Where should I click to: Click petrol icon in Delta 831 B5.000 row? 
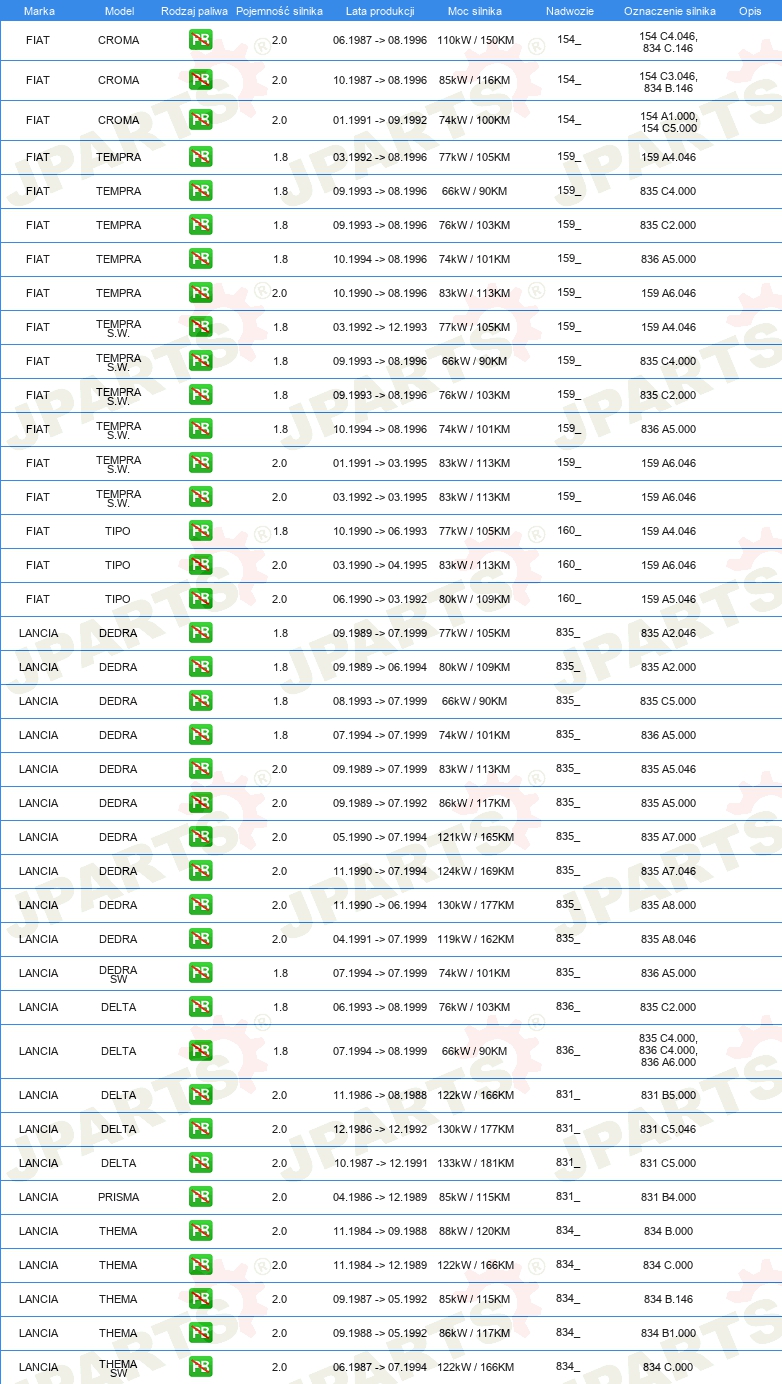(201, 1095)
